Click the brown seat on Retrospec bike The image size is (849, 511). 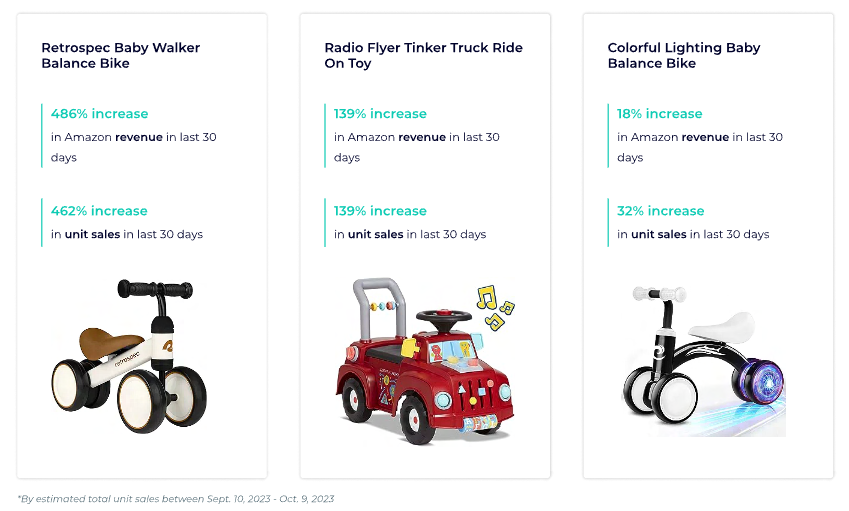click(x=109, y=342)
